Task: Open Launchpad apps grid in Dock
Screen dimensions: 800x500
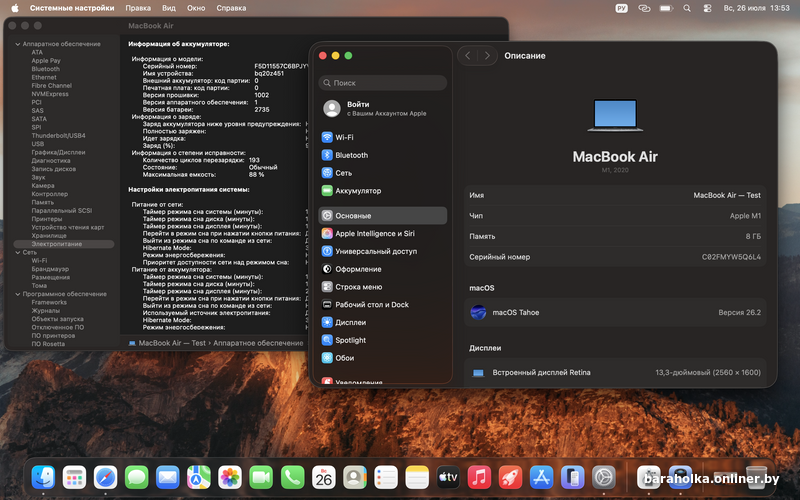Action: (x=74, y=478)
